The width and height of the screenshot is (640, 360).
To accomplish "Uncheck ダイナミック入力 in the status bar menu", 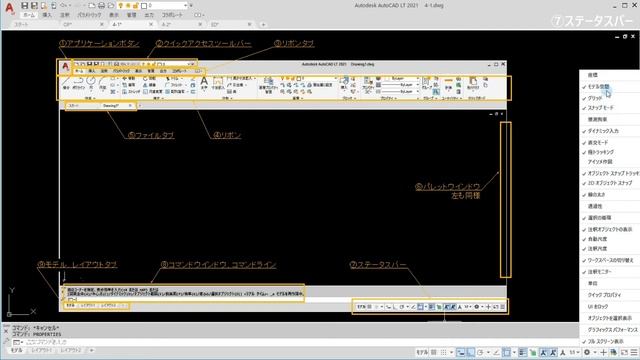I will tap(603, 131).
